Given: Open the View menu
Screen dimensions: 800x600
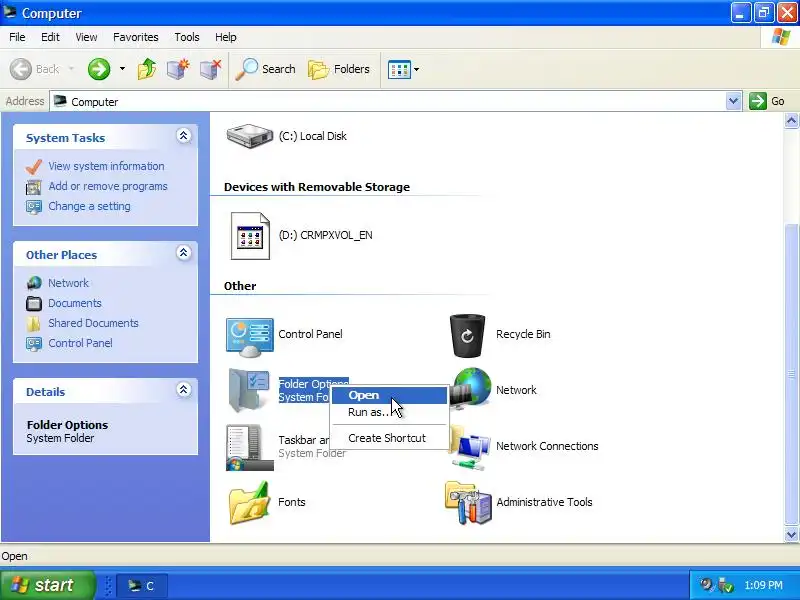Looking at the screenshot, I should [86, 37].
